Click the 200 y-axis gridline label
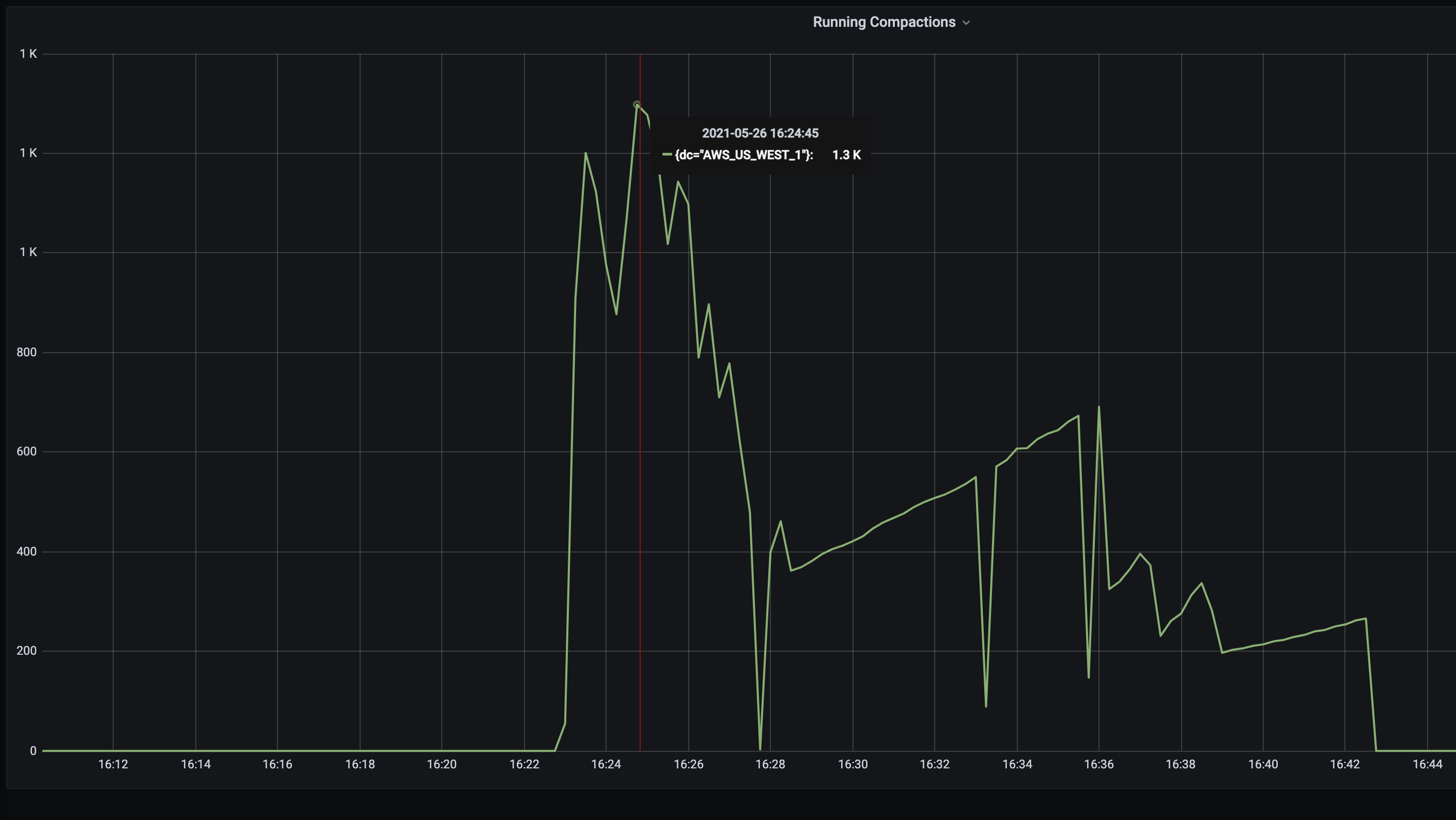Viewport: 1456px width, 820px height. click(27, 651)
